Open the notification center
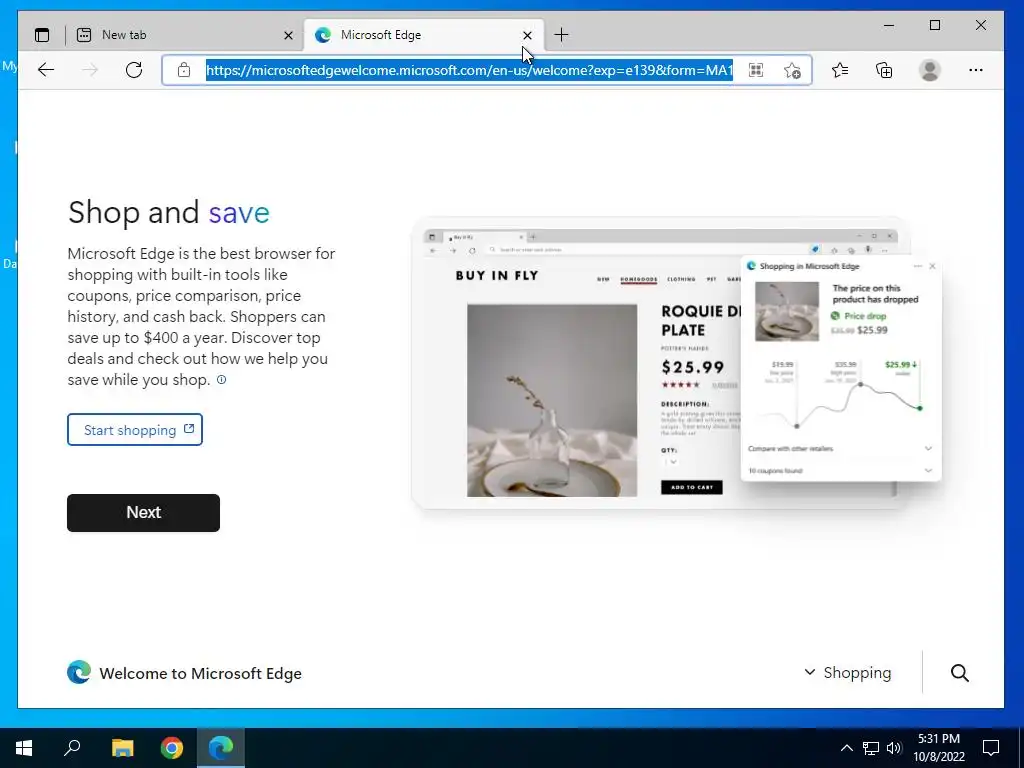1024x768 pixels. (x=991, y=748)
